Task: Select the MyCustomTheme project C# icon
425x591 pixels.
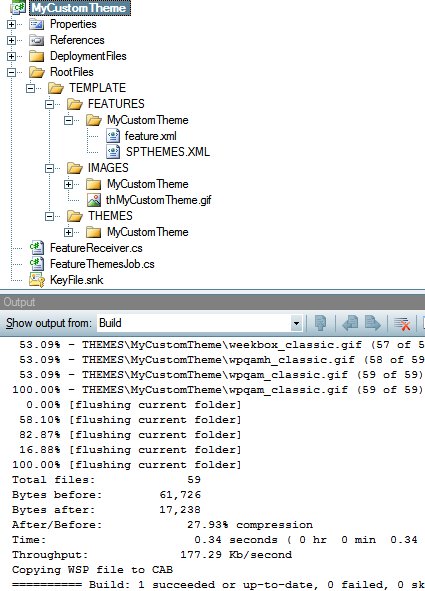Action: click(x=17, y=8)
